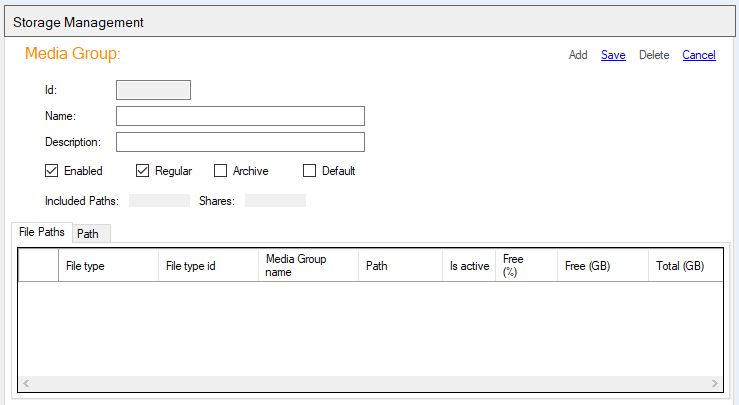Sort by File type column header

click(x=108, y=266)
